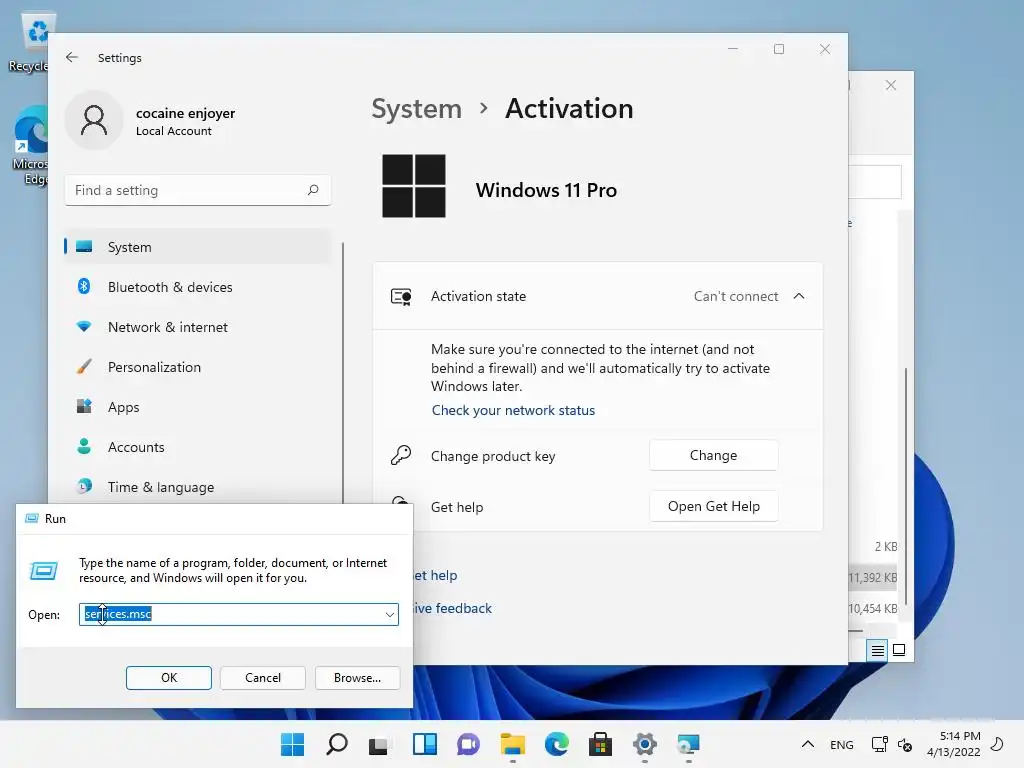Show hidden system tray icons
Image resolution: width=1024 pixels, height=768 pixels.
[x=808, y=744]
